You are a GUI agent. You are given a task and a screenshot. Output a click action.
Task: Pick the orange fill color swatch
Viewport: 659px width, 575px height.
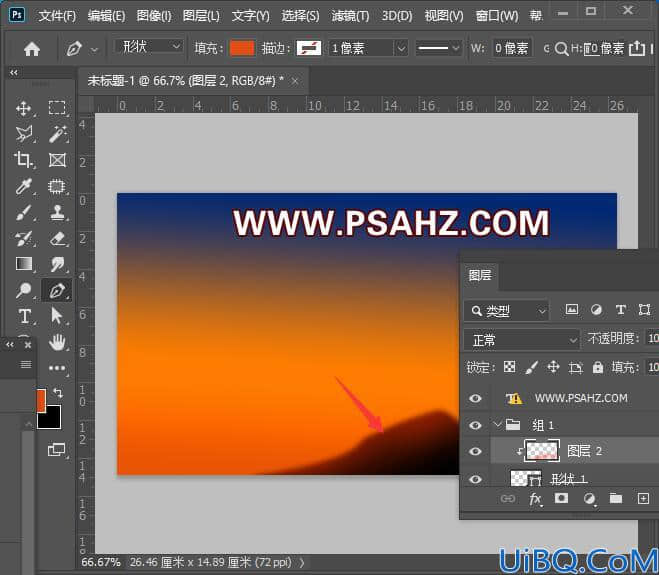(x=242, y=48)
